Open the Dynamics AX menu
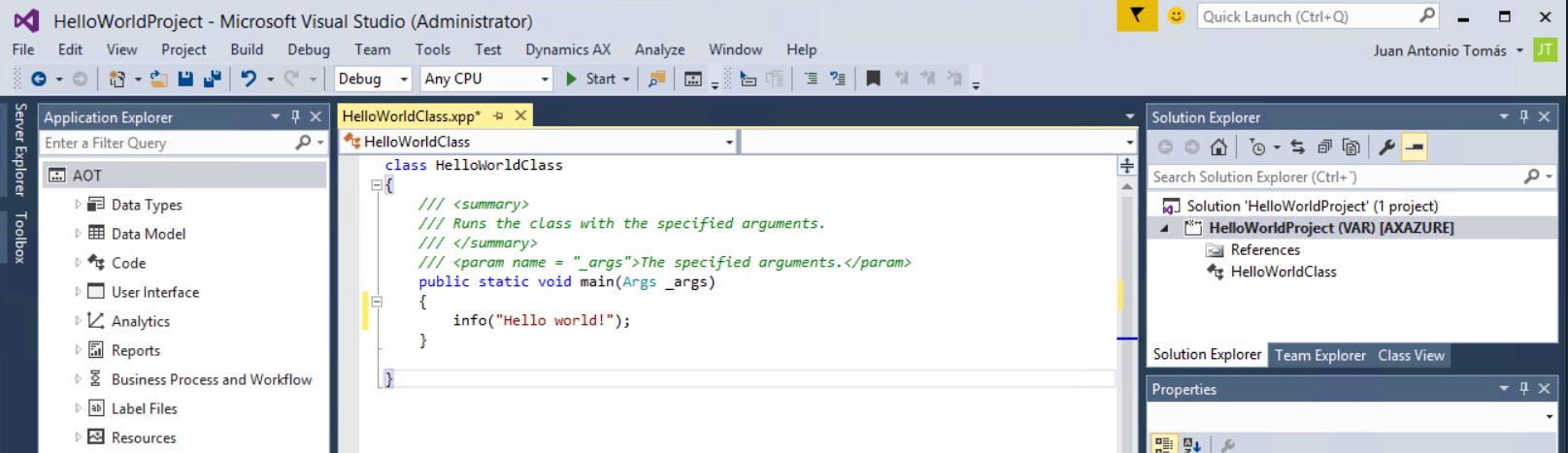Screen dimensions: 1568x453 point(568,49)
